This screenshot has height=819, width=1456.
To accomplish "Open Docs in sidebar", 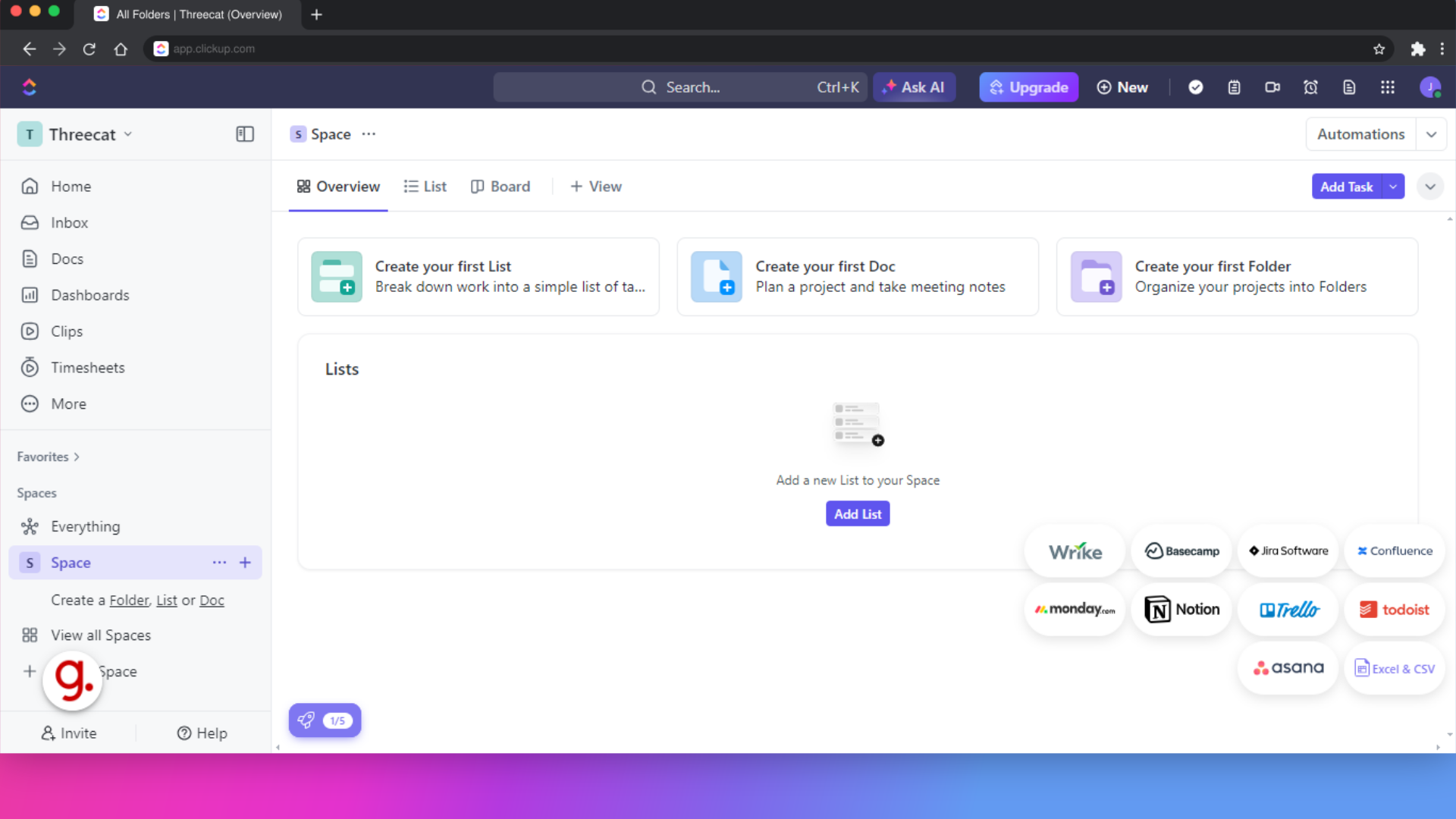I will [136, 259].
